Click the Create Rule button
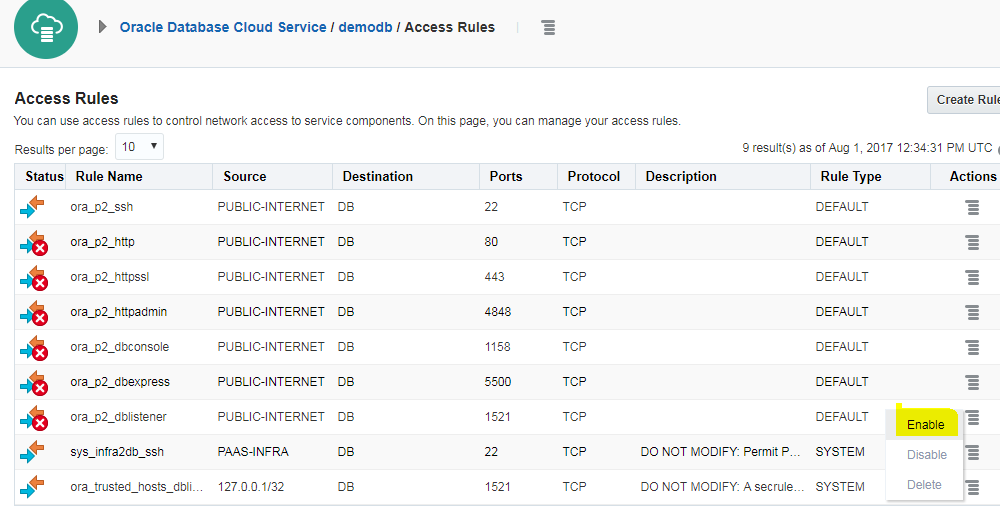This screenshot has width=1000, height=512. (966, 99)
